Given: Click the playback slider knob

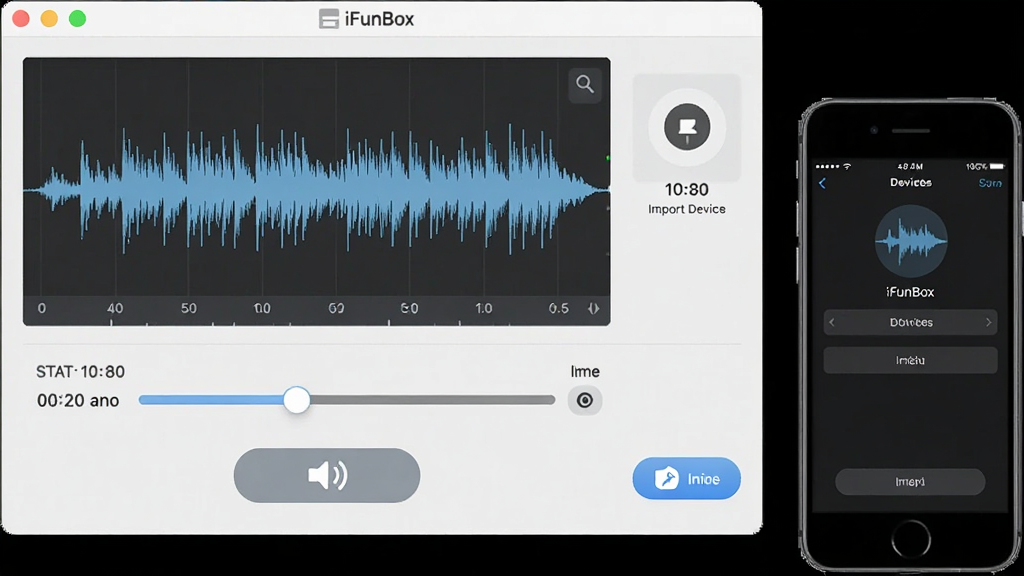Looking at the screenshot, I should coord(296,400).
